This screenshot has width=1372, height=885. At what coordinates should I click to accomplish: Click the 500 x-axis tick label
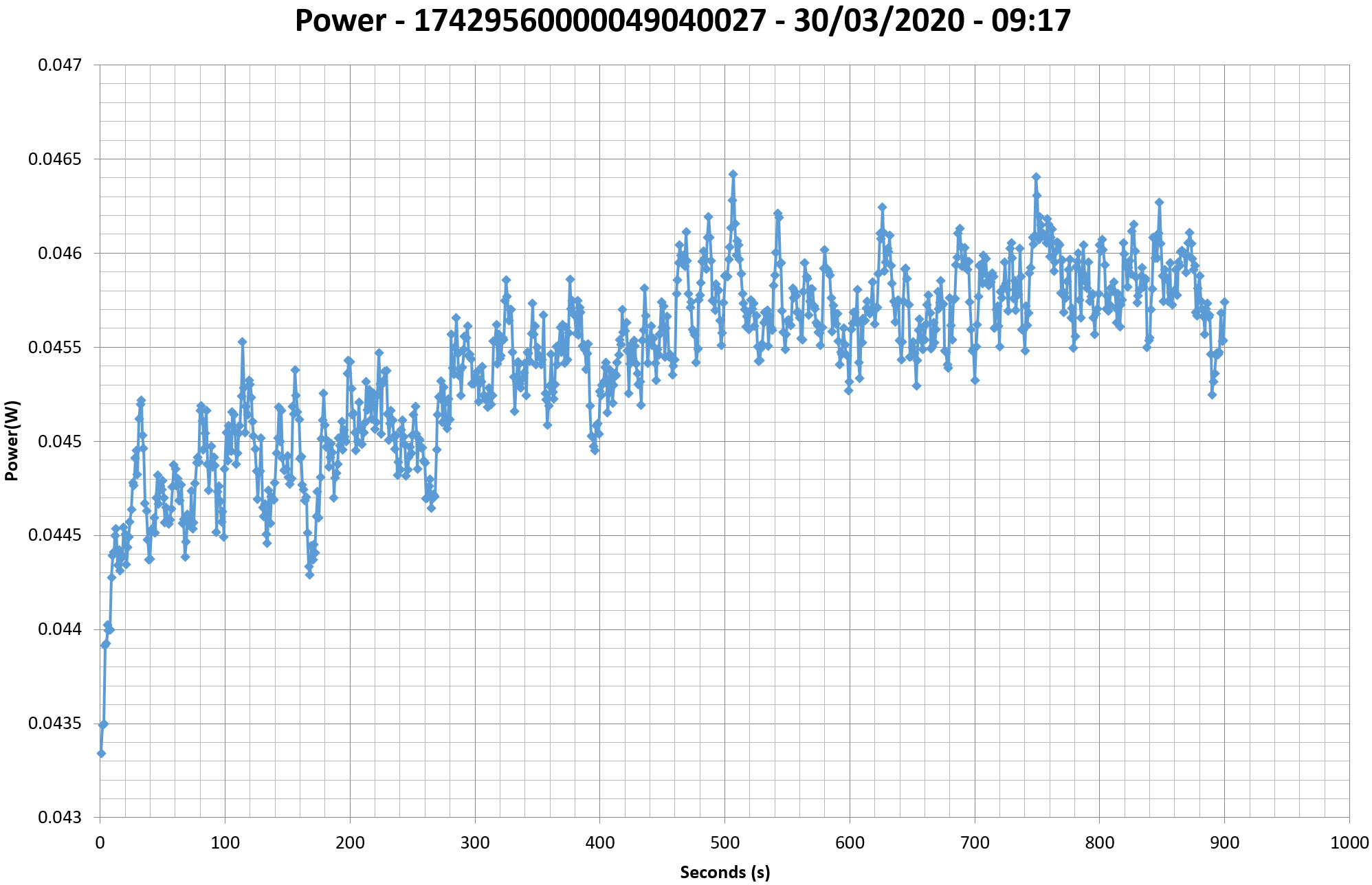pyautogui.click(x=724, y=843)
